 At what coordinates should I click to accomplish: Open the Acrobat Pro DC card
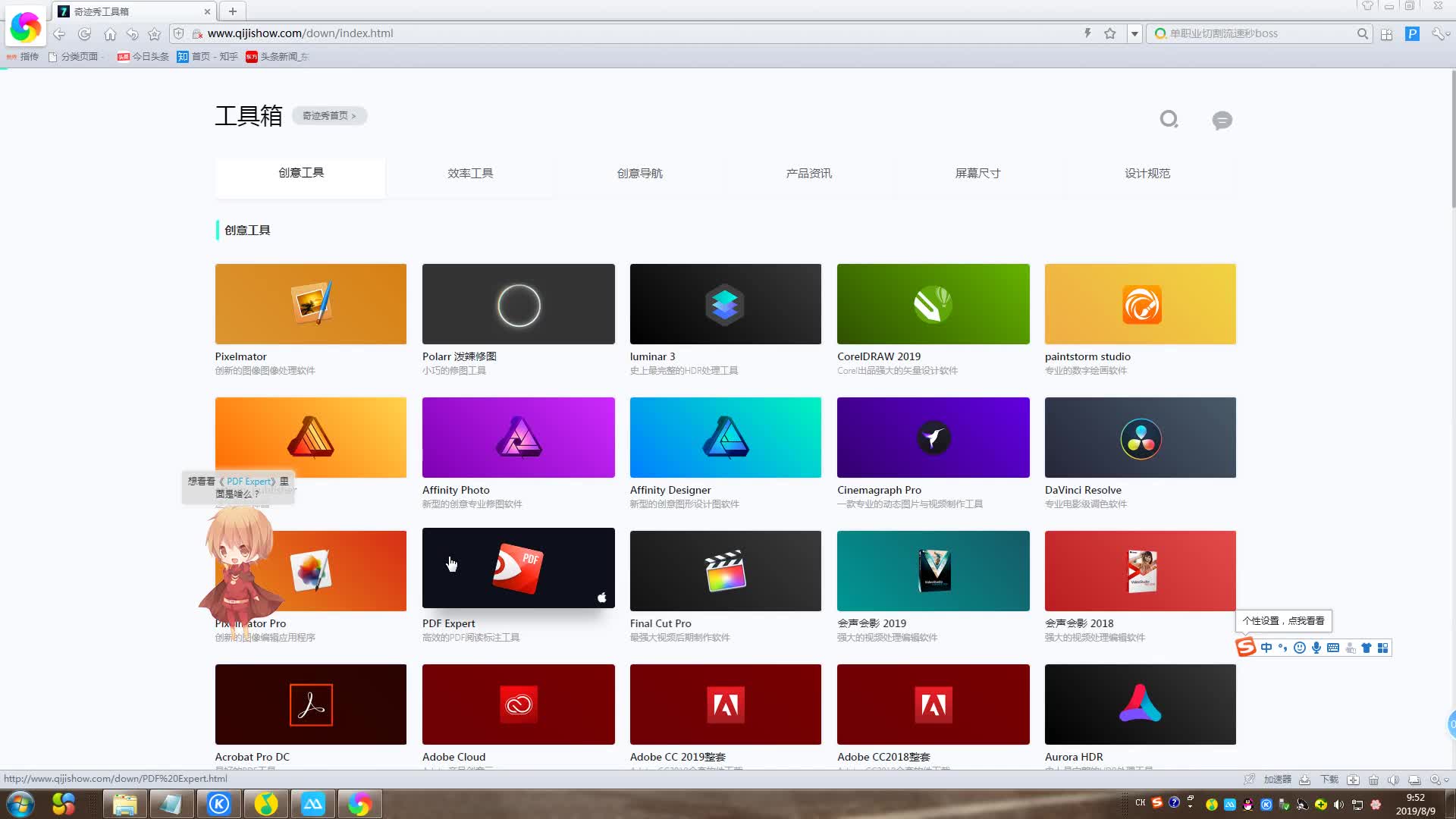(310, 704)
